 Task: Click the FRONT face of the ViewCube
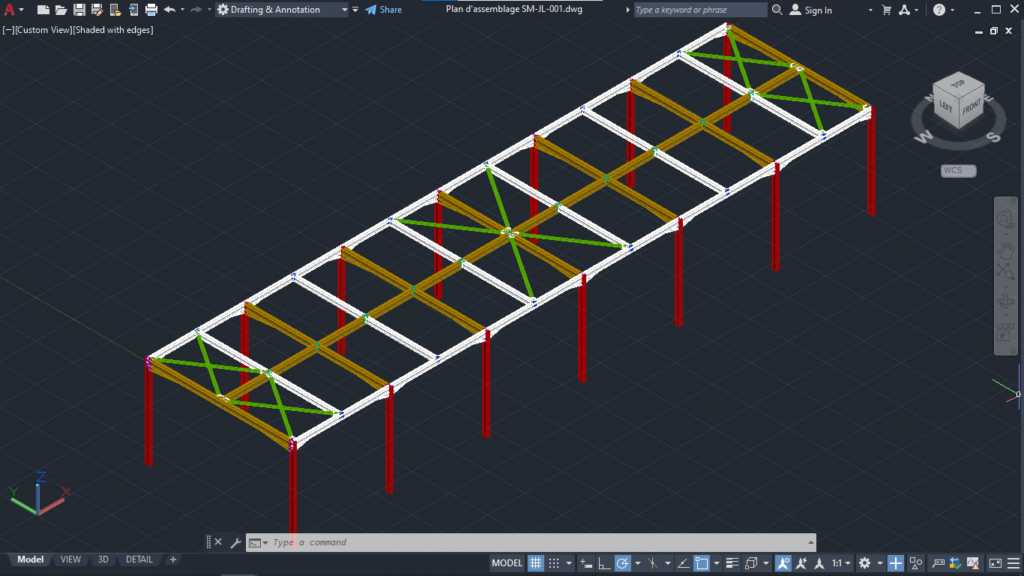pos(972,108)
